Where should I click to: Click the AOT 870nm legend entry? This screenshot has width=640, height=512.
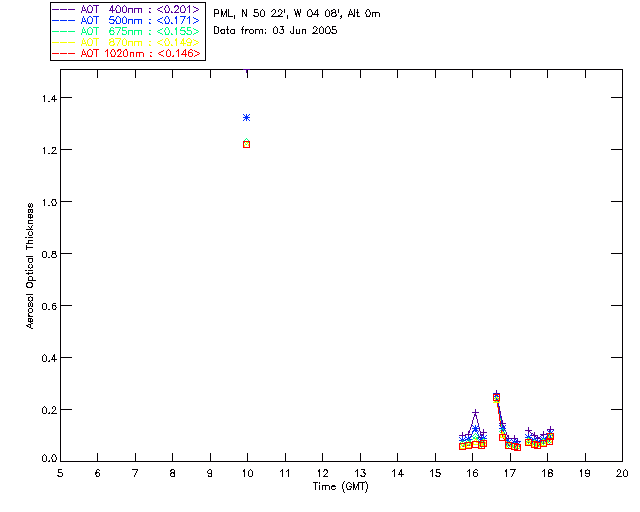pyautogui.click(x=126, y=42)
